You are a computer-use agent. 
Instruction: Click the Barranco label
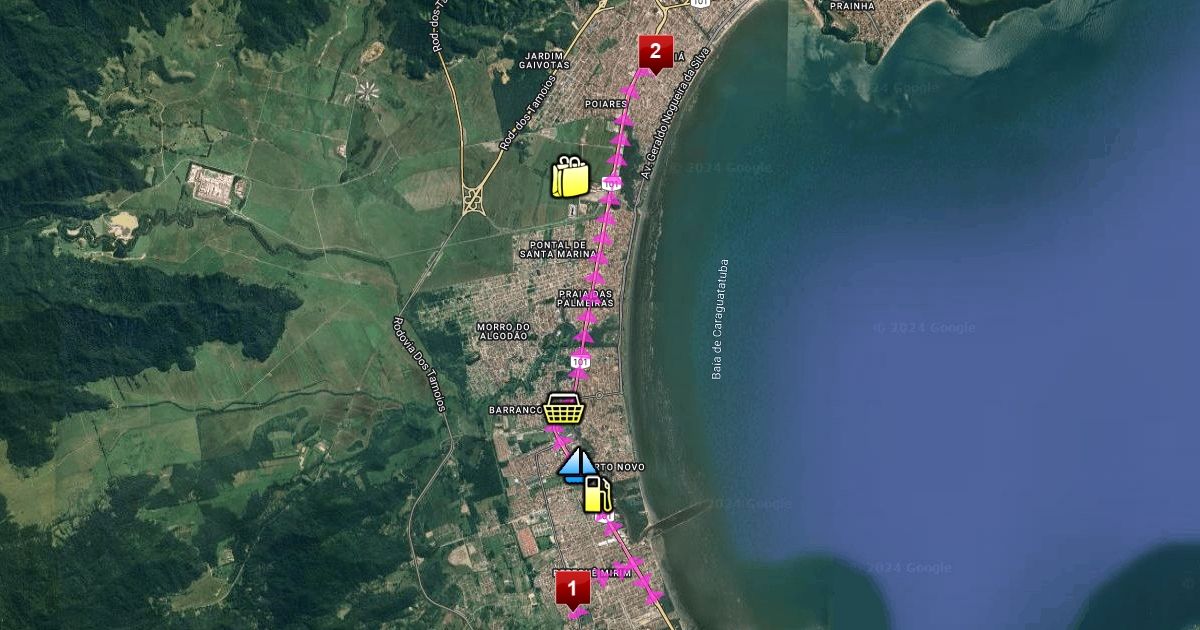pyautogui.click(x=515, y=410)
